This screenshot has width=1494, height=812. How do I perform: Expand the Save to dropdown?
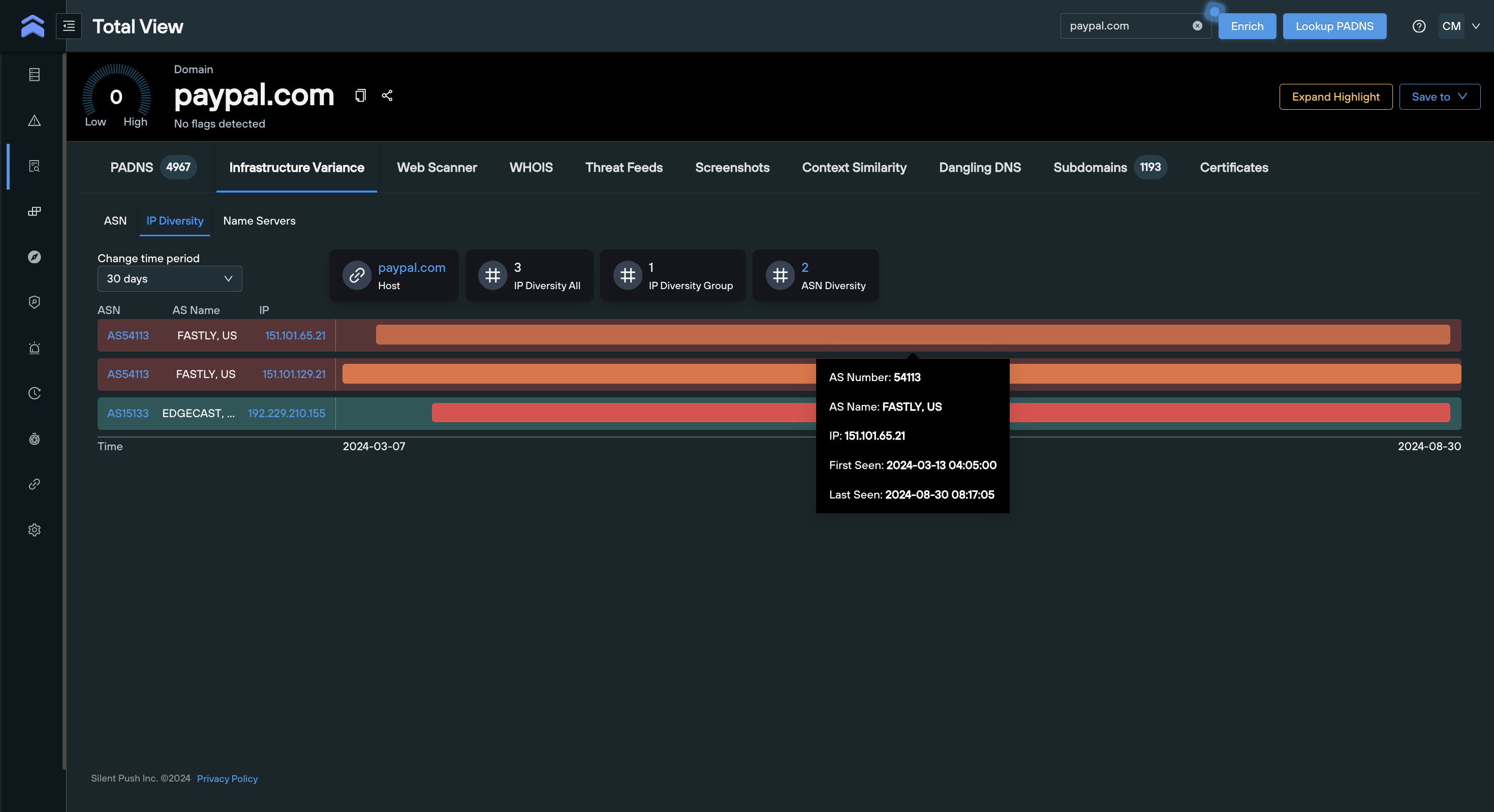click(1440, 97)
